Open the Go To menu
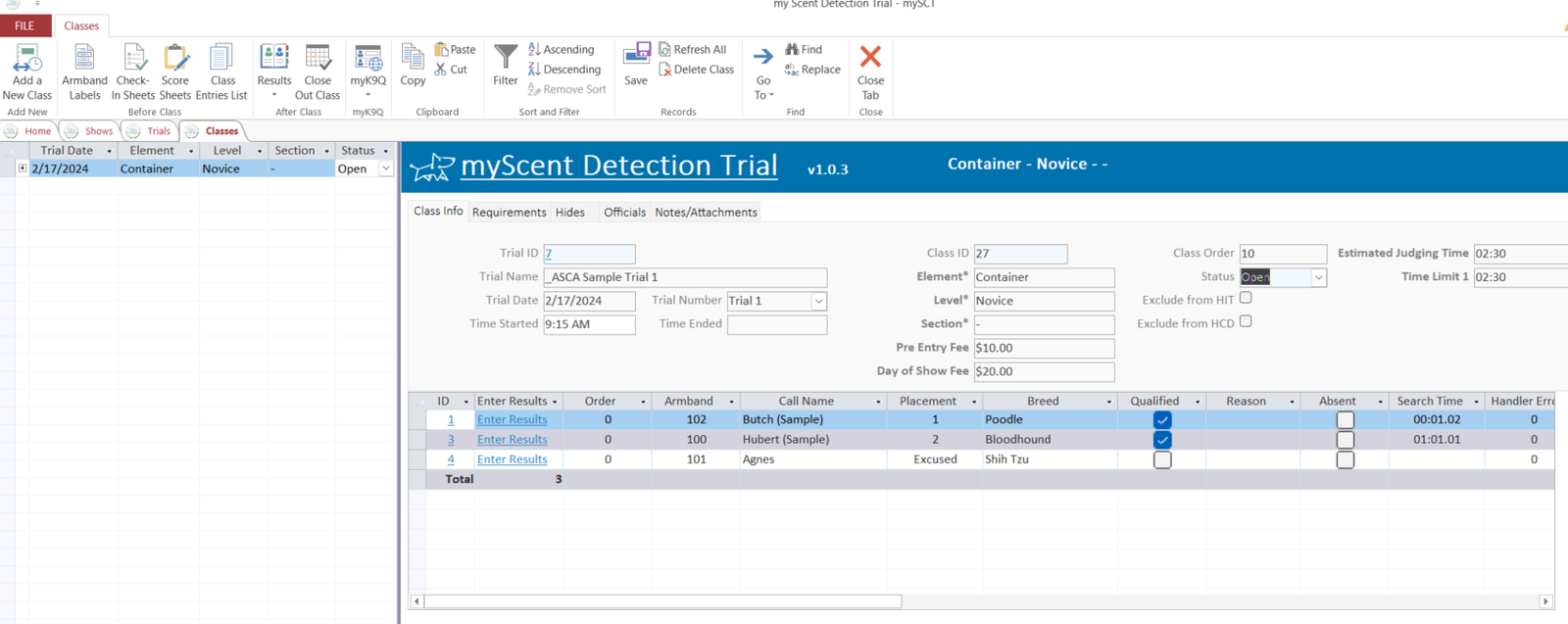This screenshot has width=1568, height=624. pos(763,72)
